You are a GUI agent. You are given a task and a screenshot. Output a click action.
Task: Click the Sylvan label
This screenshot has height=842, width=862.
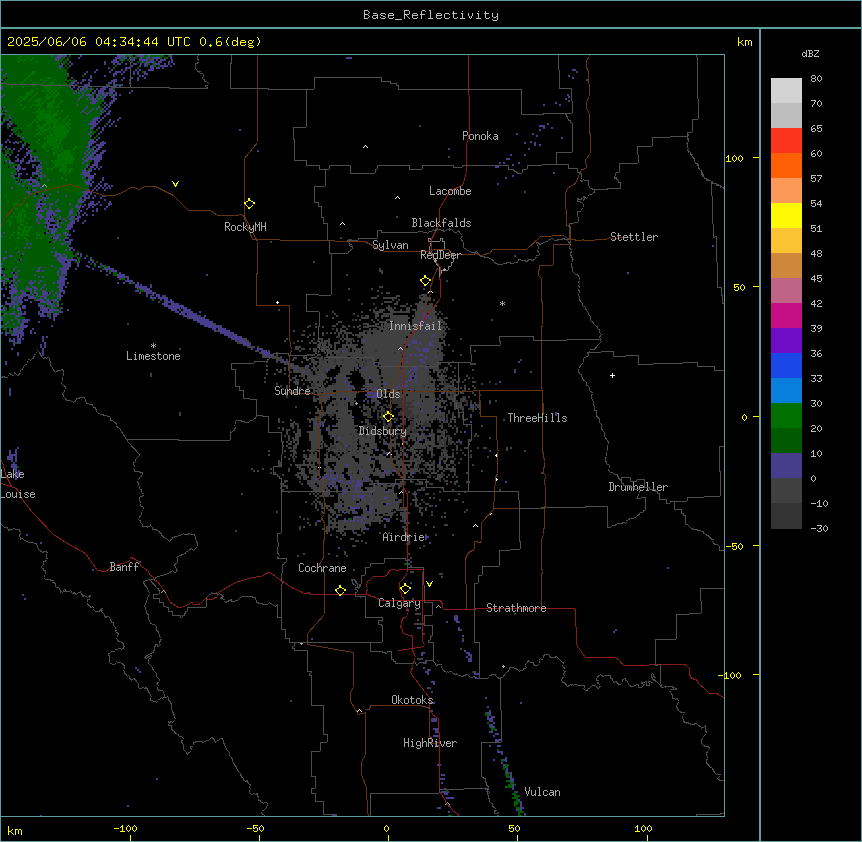390,245
